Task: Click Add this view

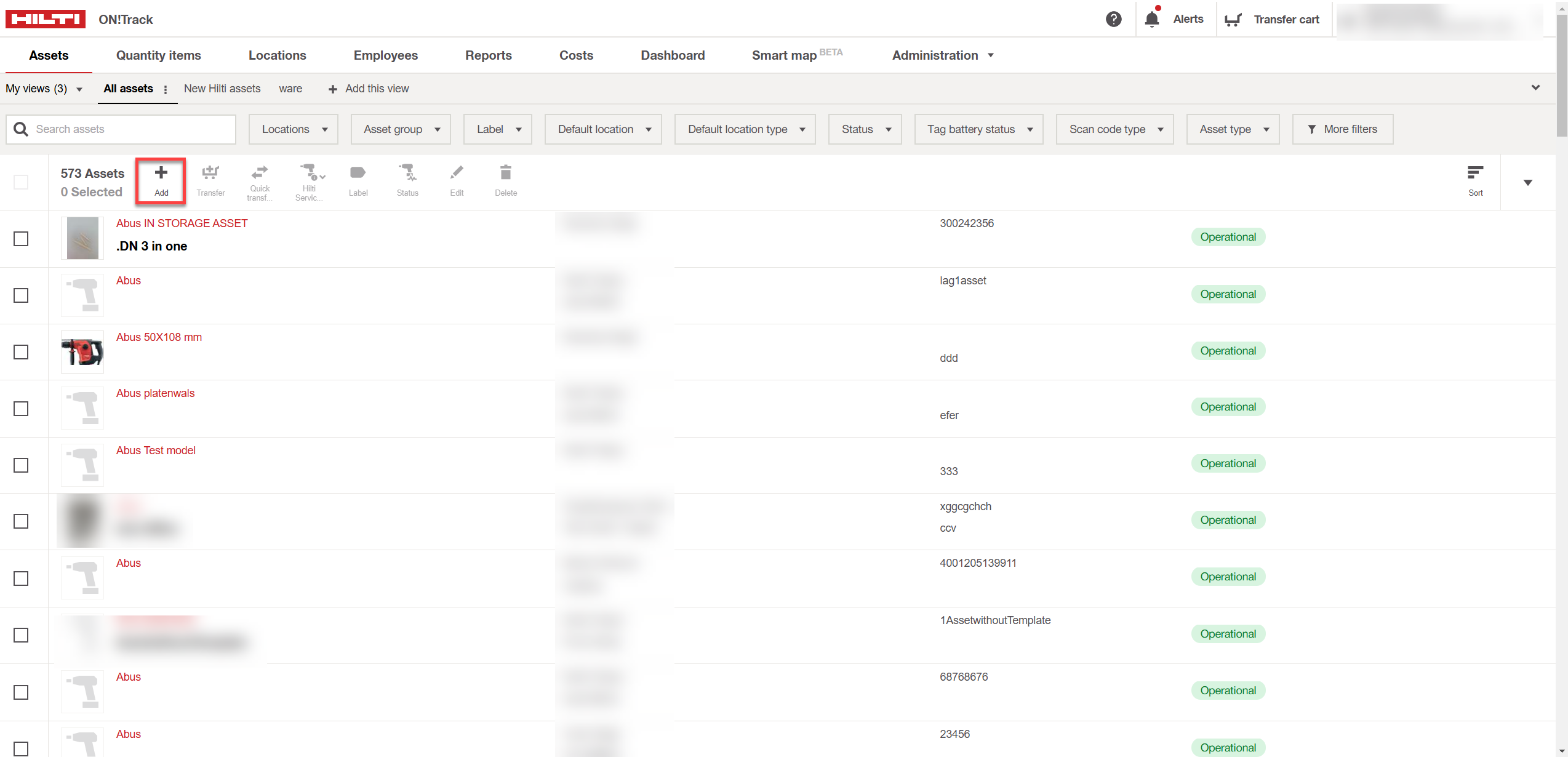Action: click(x=369, y=89)
